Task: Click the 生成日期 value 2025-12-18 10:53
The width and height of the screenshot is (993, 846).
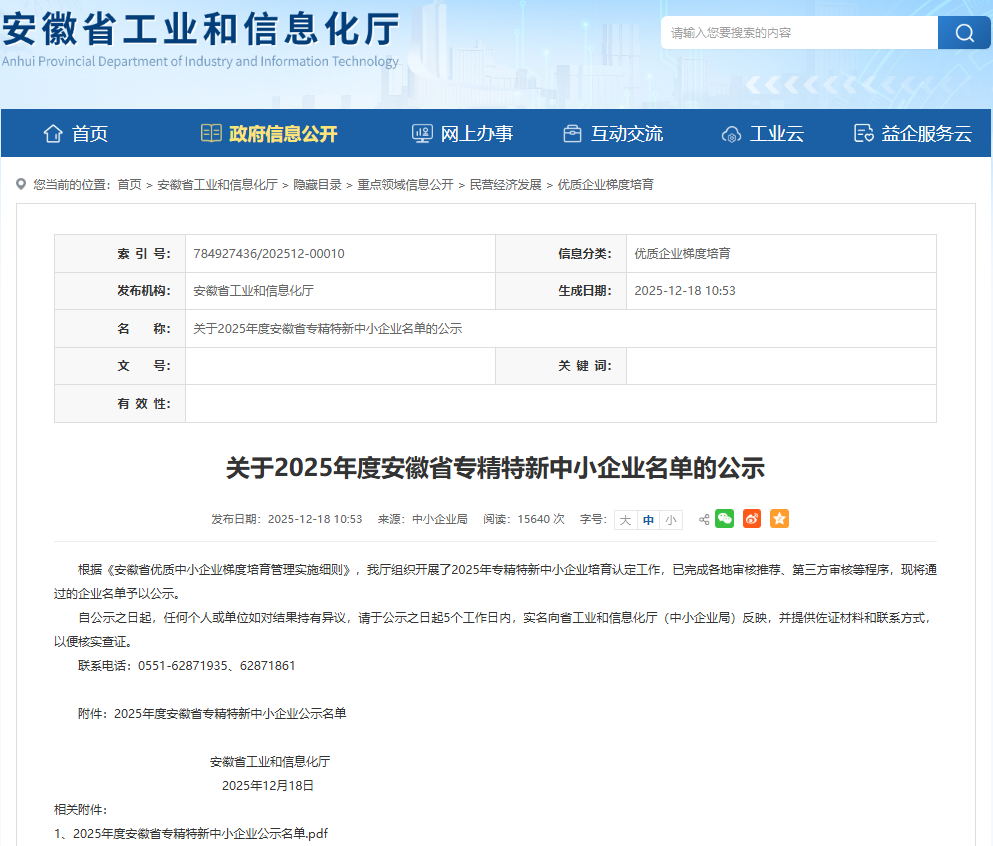Action: pyautogui.click(x=685, y=291)
